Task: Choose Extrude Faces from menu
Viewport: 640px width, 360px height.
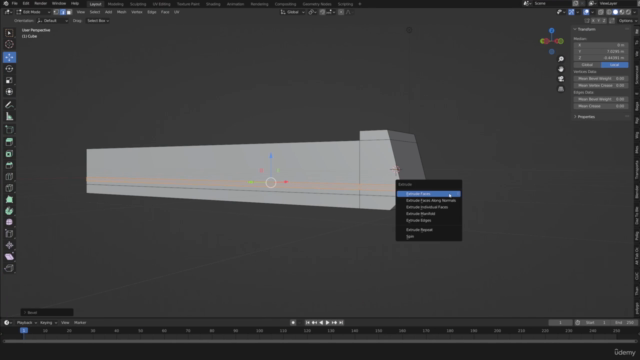Action: click(429, 194)
